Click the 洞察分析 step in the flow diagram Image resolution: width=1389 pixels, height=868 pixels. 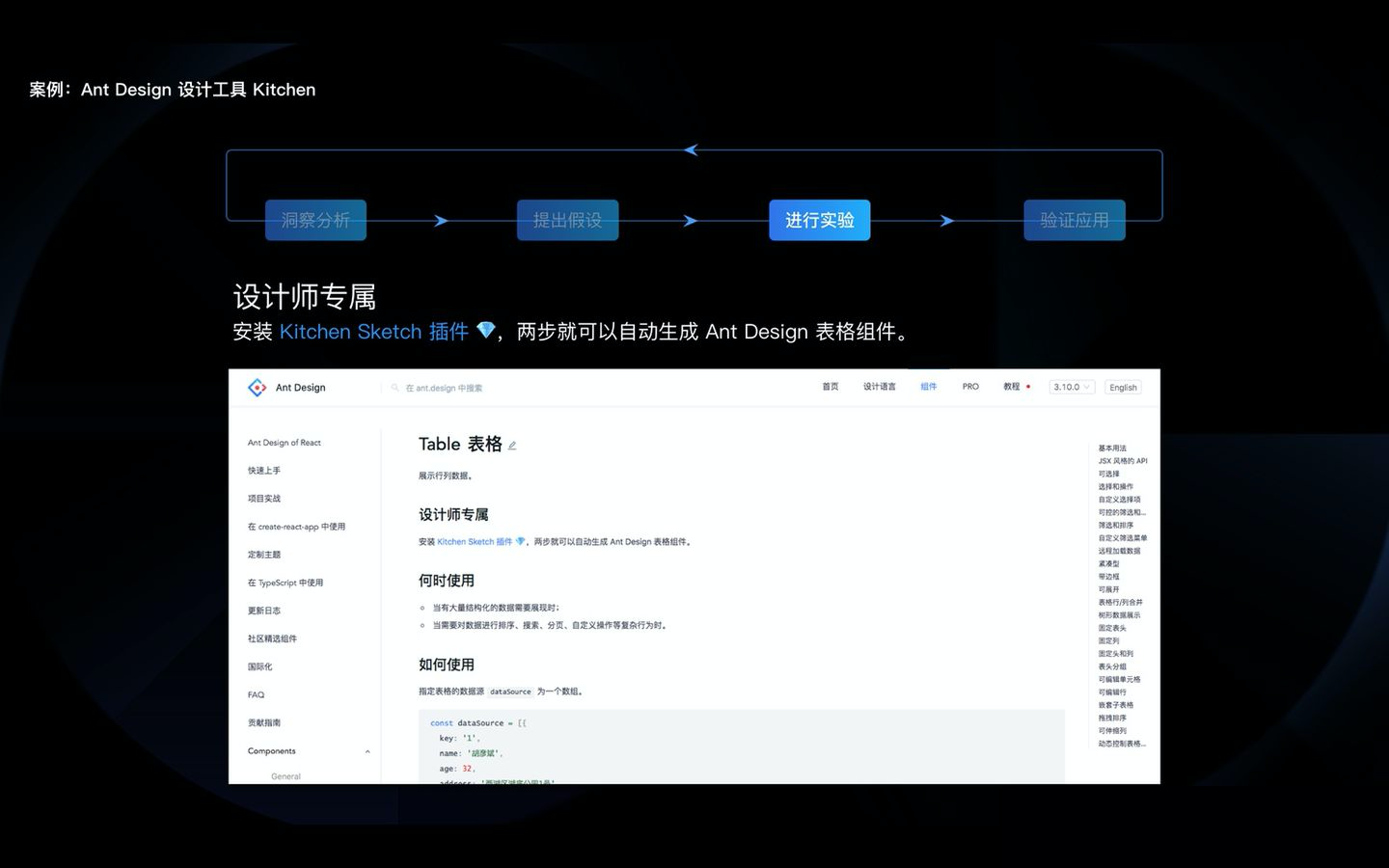[315, 220]
